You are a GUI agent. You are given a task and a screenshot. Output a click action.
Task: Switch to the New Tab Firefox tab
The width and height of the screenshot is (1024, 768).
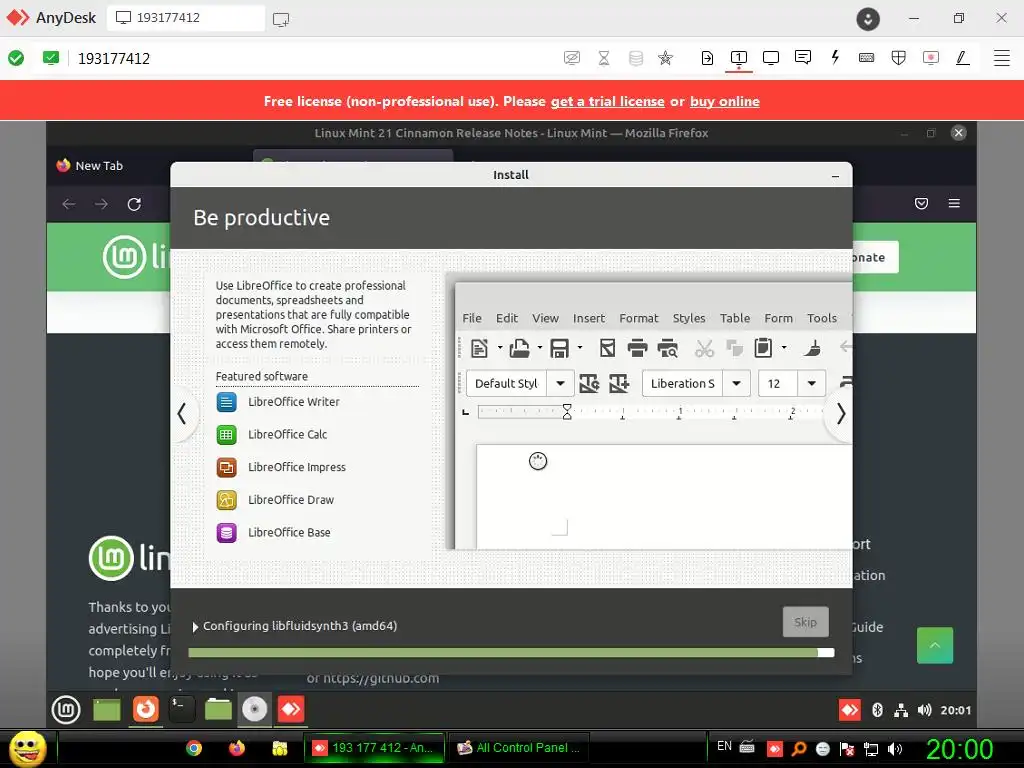(x=99, y=166)
